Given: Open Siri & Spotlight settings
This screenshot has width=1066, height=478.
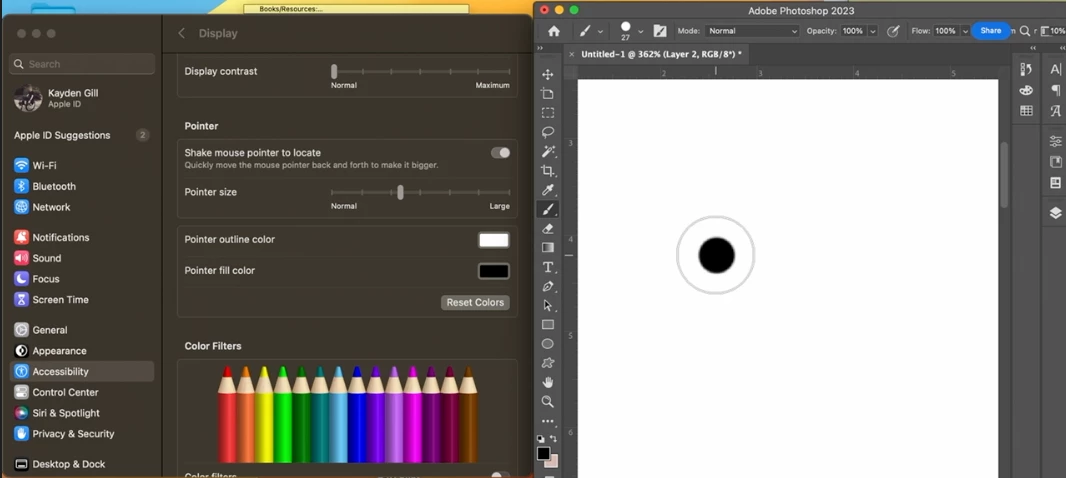Looking at the screenshot, I should tap(82, 413).
